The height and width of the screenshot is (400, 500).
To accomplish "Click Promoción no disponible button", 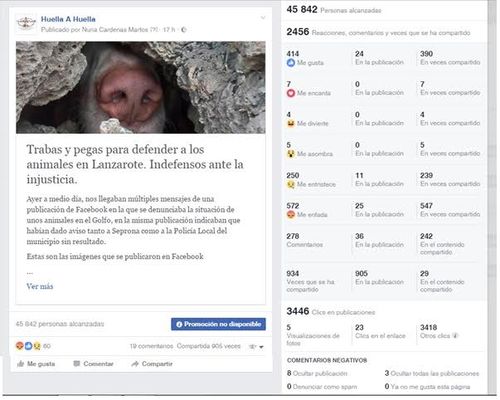I will pos(218,324).
